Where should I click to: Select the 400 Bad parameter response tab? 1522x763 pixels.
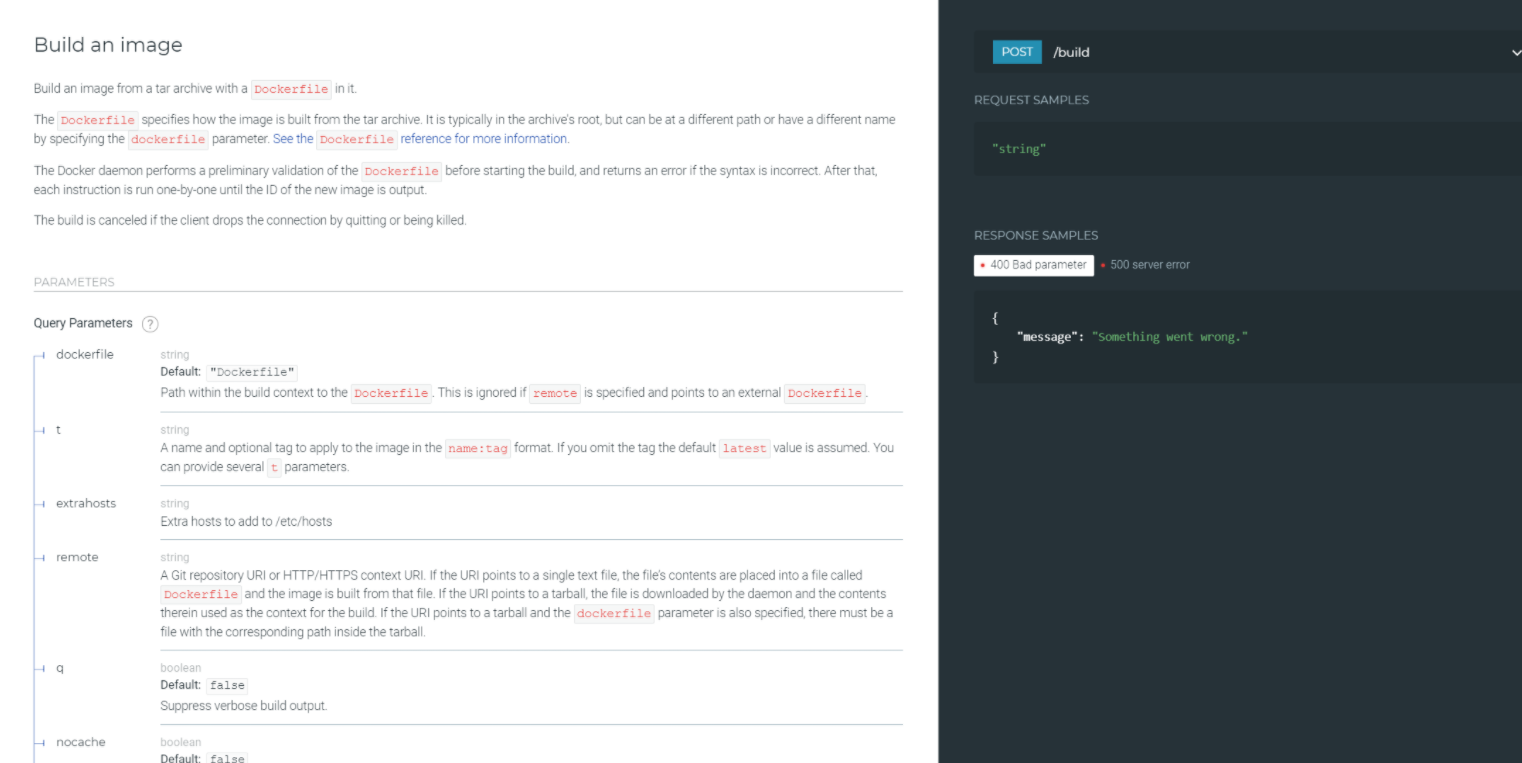pyautogui.click(x=1034, y=265)
